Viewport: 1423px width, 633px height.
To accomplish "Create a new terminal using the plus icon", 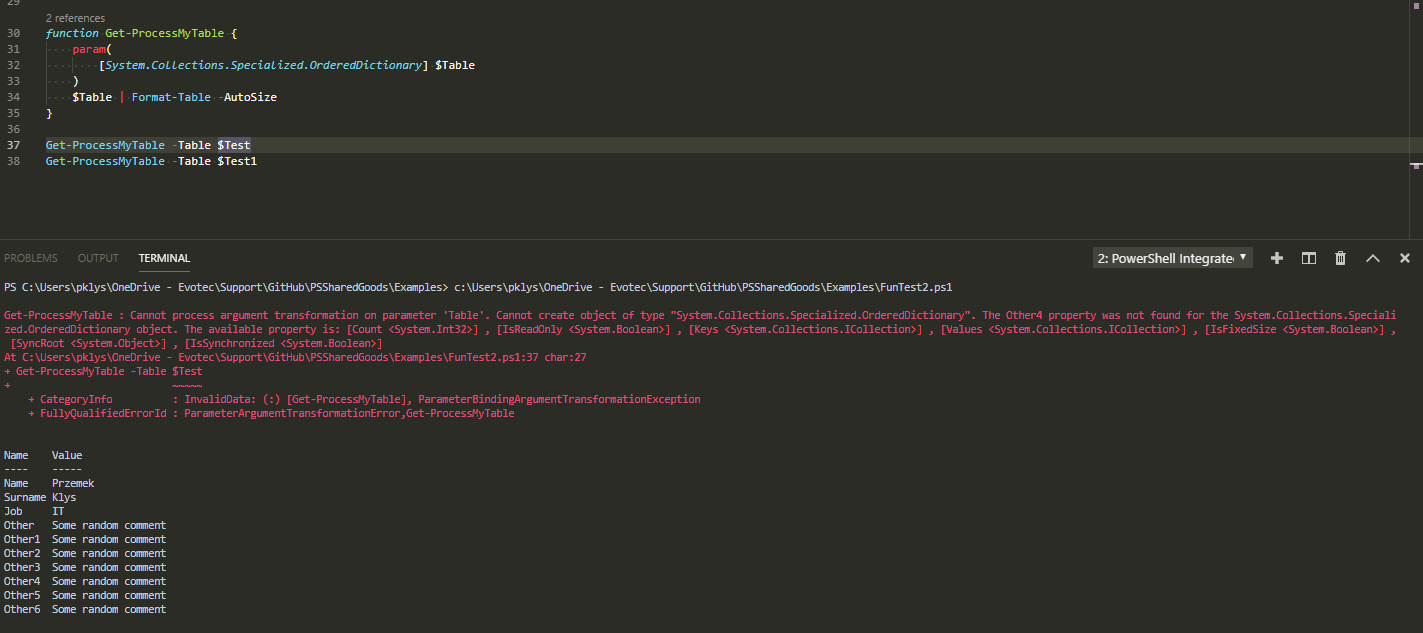I will click(1277, 258).
